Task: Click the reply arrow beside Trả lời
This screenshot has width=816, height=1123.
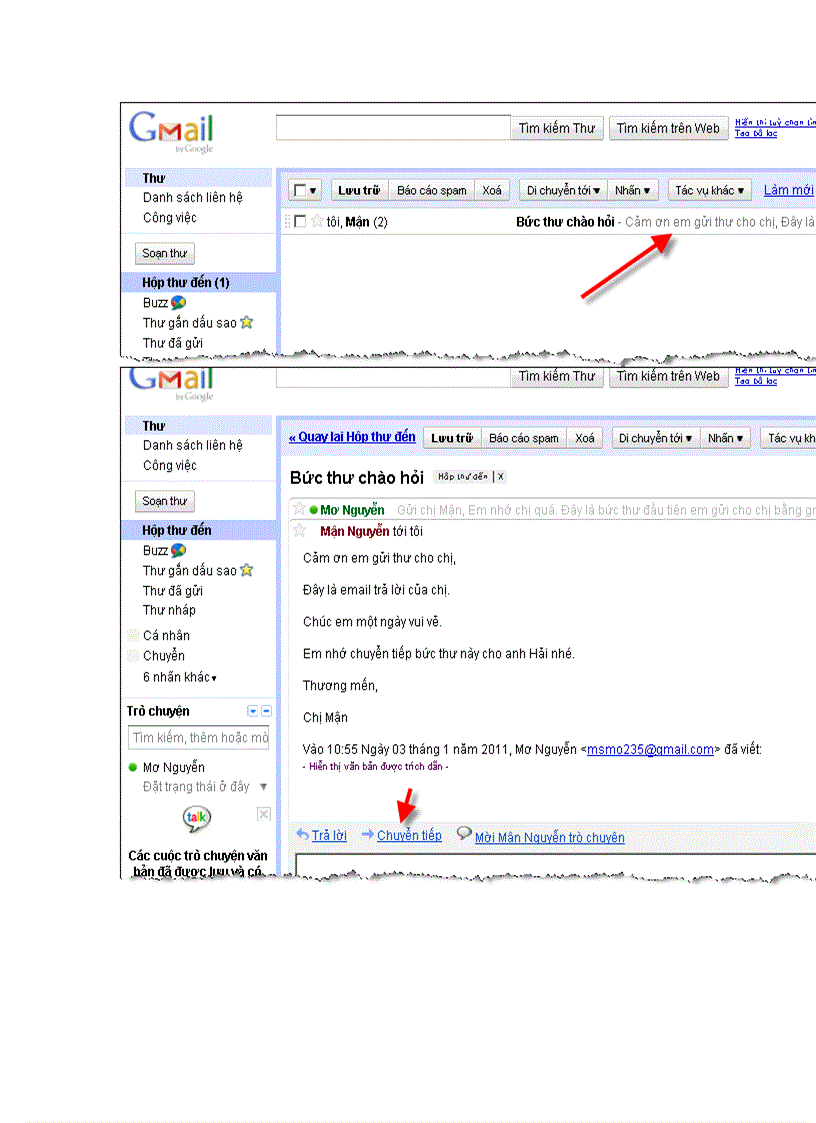Action: [x=303, y=835]
